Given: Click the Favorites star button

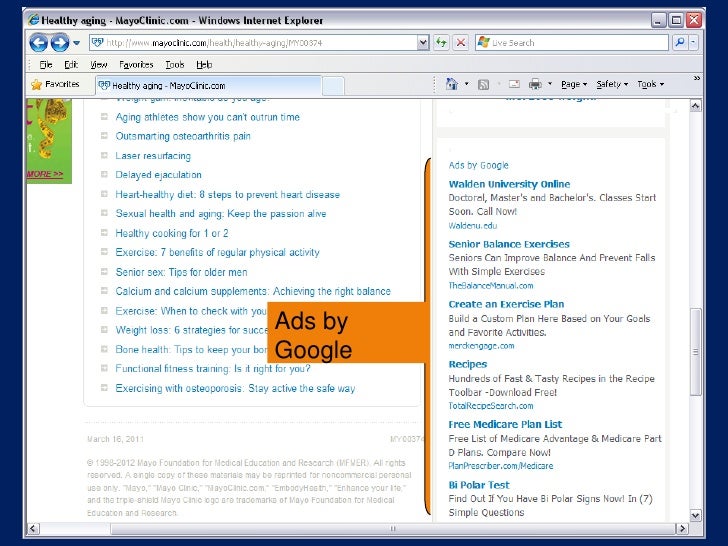Looking at the screenshot, I should 55,85.
